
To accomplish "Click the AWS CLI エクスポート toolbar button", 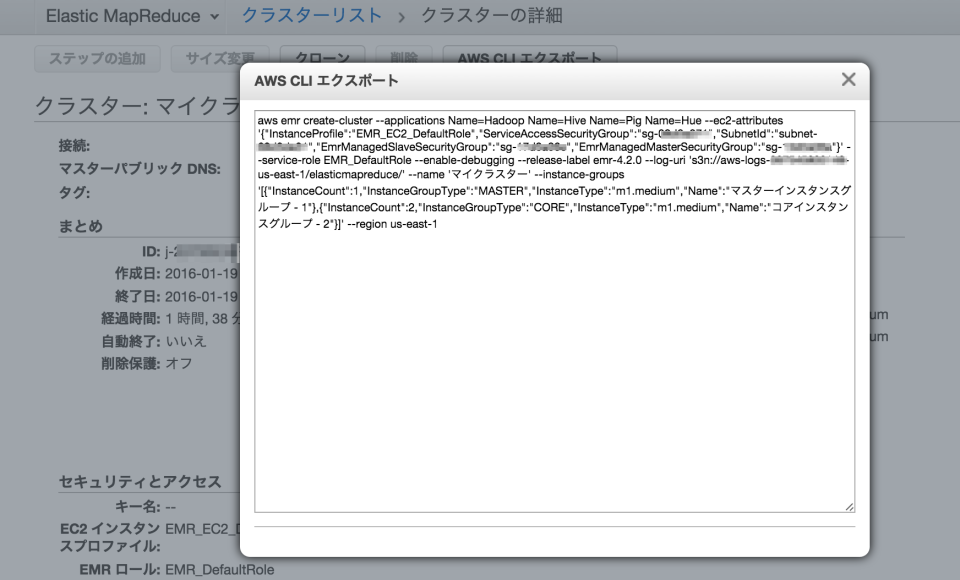I will coord(530,56).
